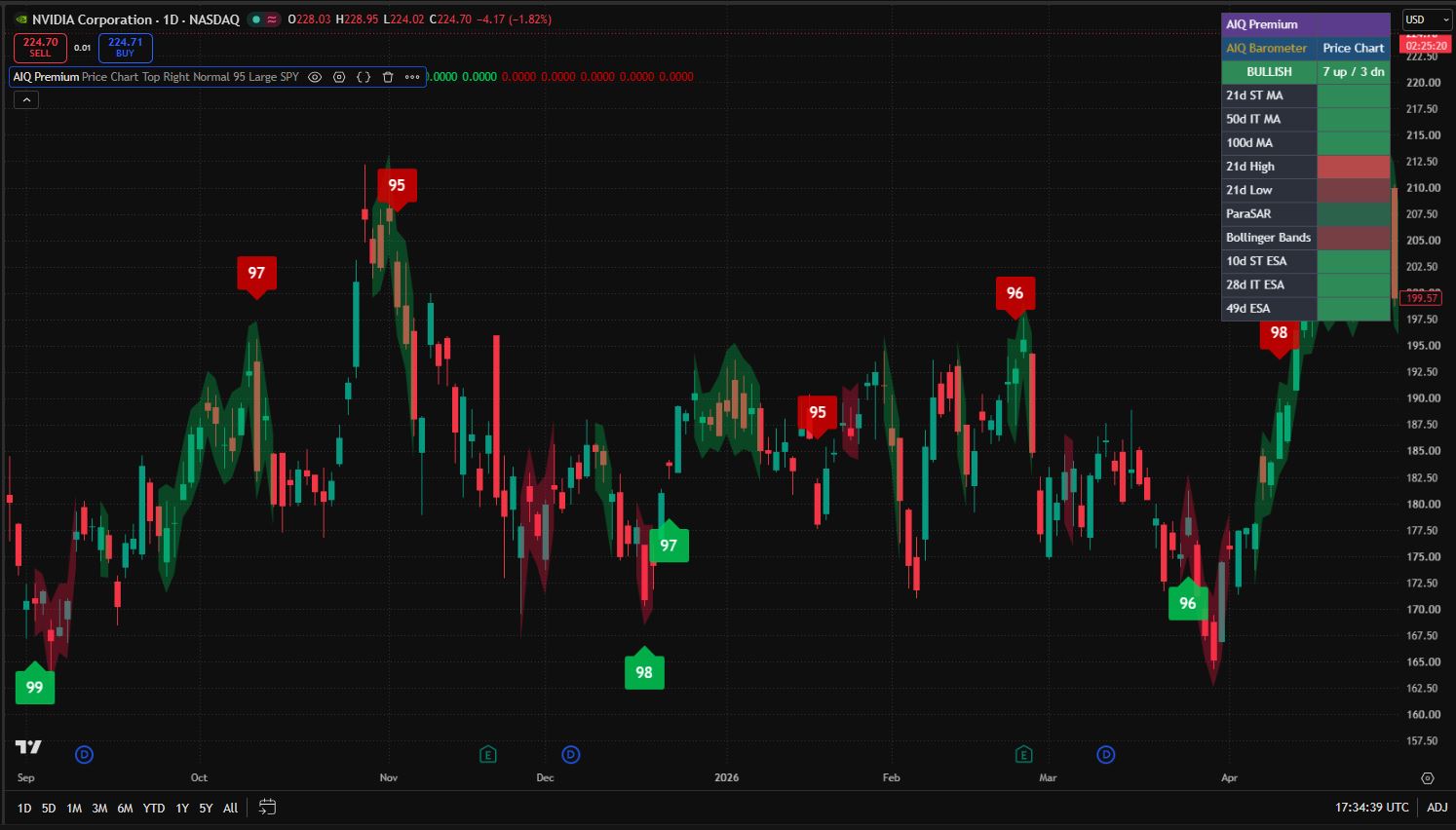
Task: Click the 21d Low row label
Action: click(x=1249, y=190)
